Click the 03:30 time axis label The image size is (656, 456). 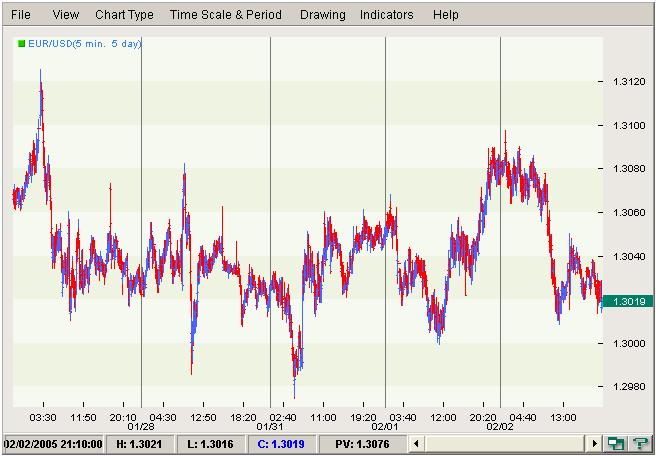43,418
